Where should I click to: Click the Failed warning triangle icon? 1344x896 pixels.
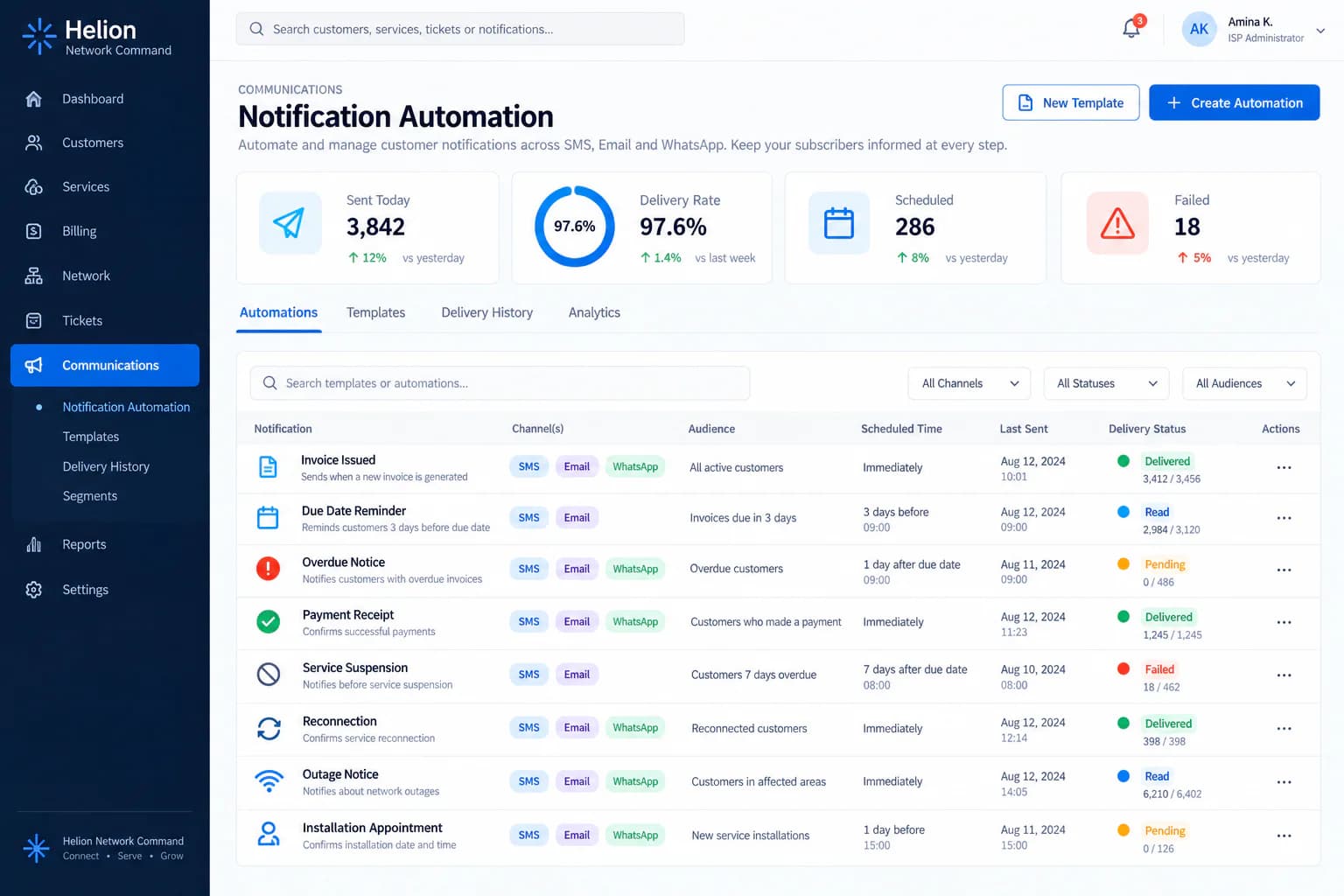[1117, 223]
